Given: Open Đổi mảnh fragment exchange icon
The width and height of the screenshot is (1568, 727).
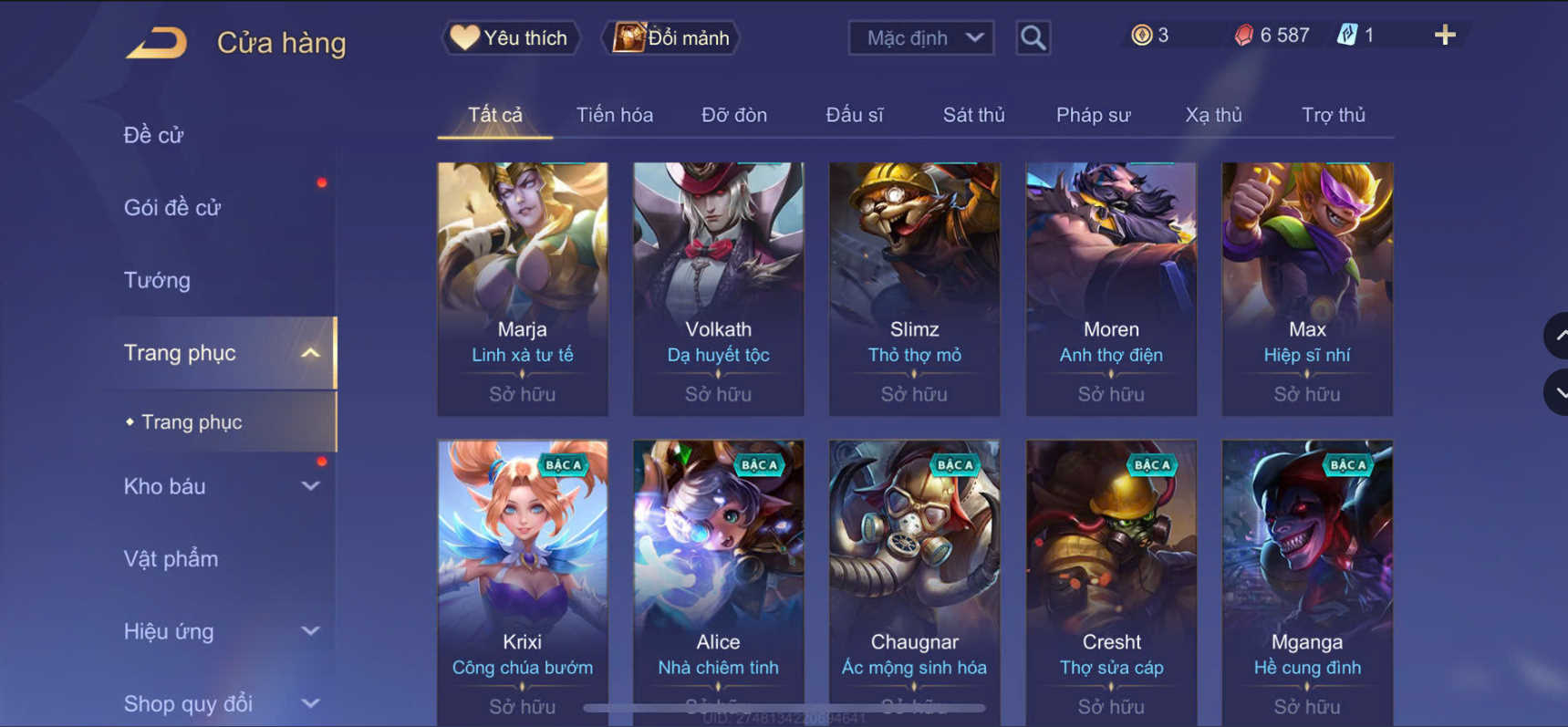Looking at the screenshot, I should [628, 37].
